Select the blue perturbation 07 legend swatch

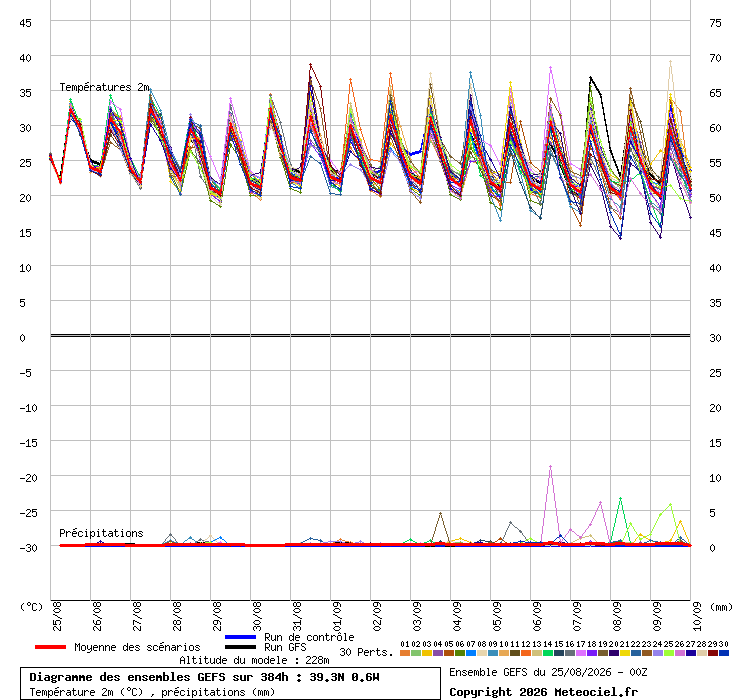[x=471, y=653]
